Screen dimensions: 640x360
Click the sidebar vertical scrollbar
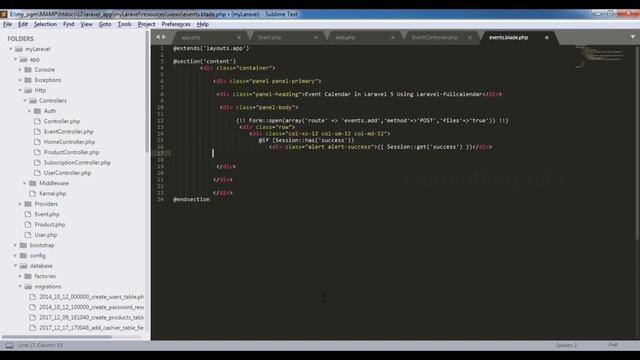147,92
